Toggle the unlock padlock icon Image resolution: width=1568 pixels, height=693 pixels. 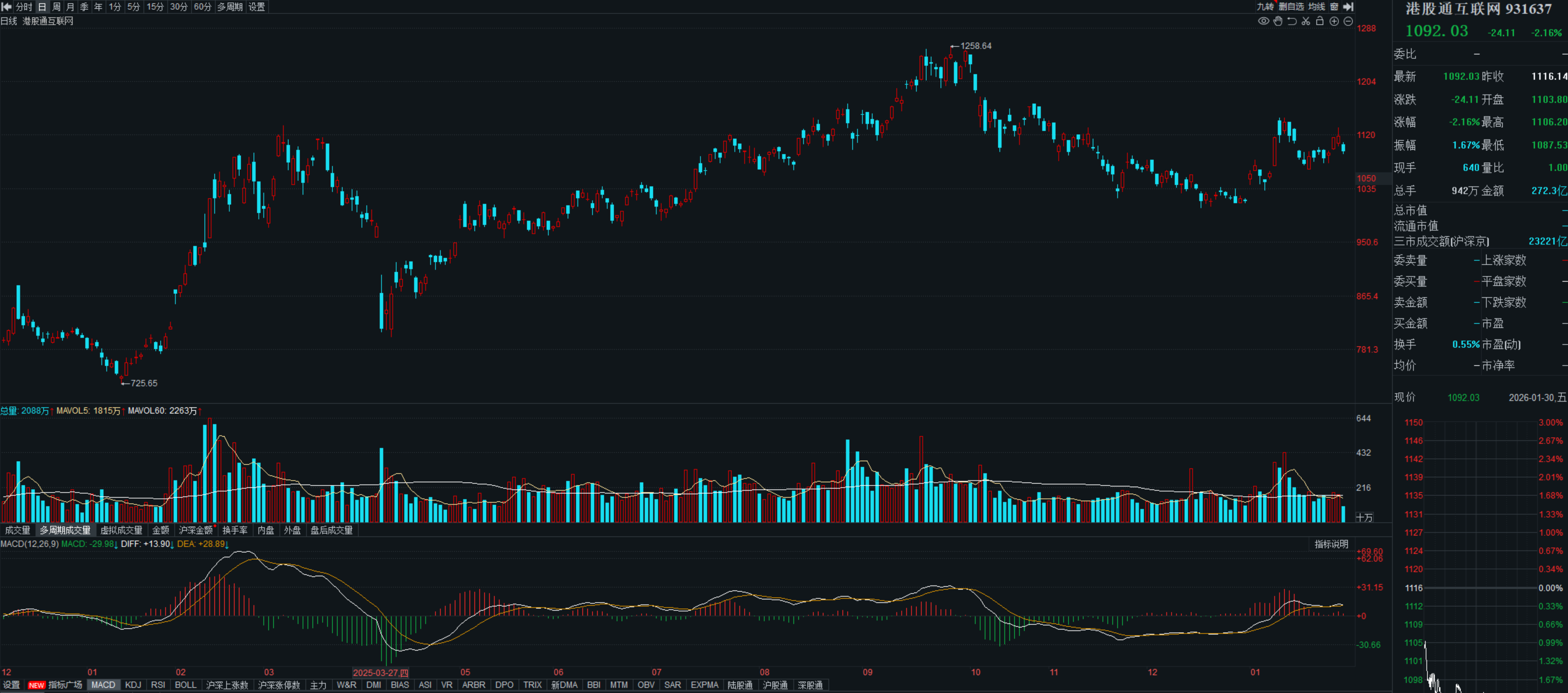pos(1320,22)
